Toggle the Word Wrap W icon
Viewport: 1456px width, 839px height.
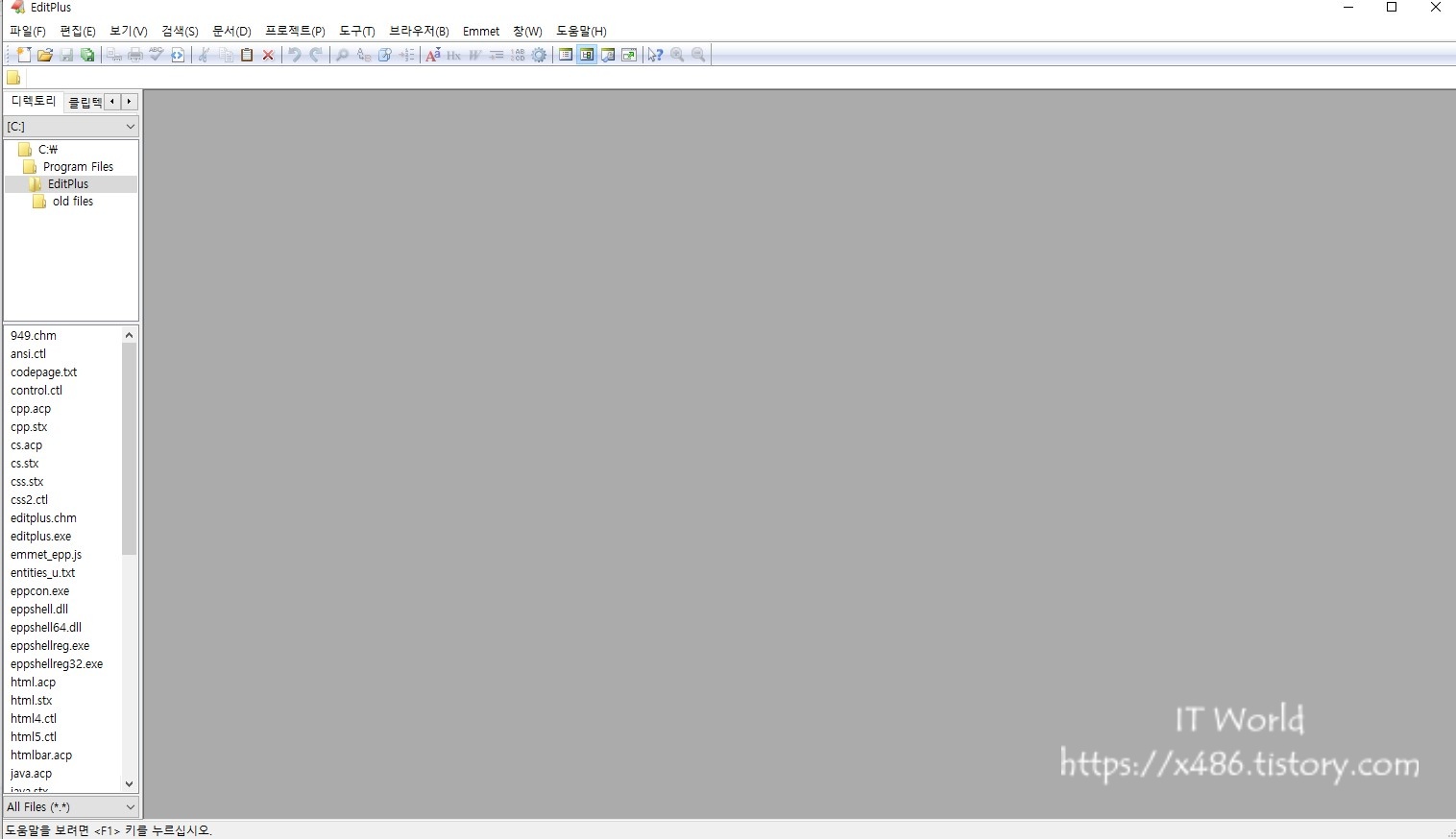(475, 55)
